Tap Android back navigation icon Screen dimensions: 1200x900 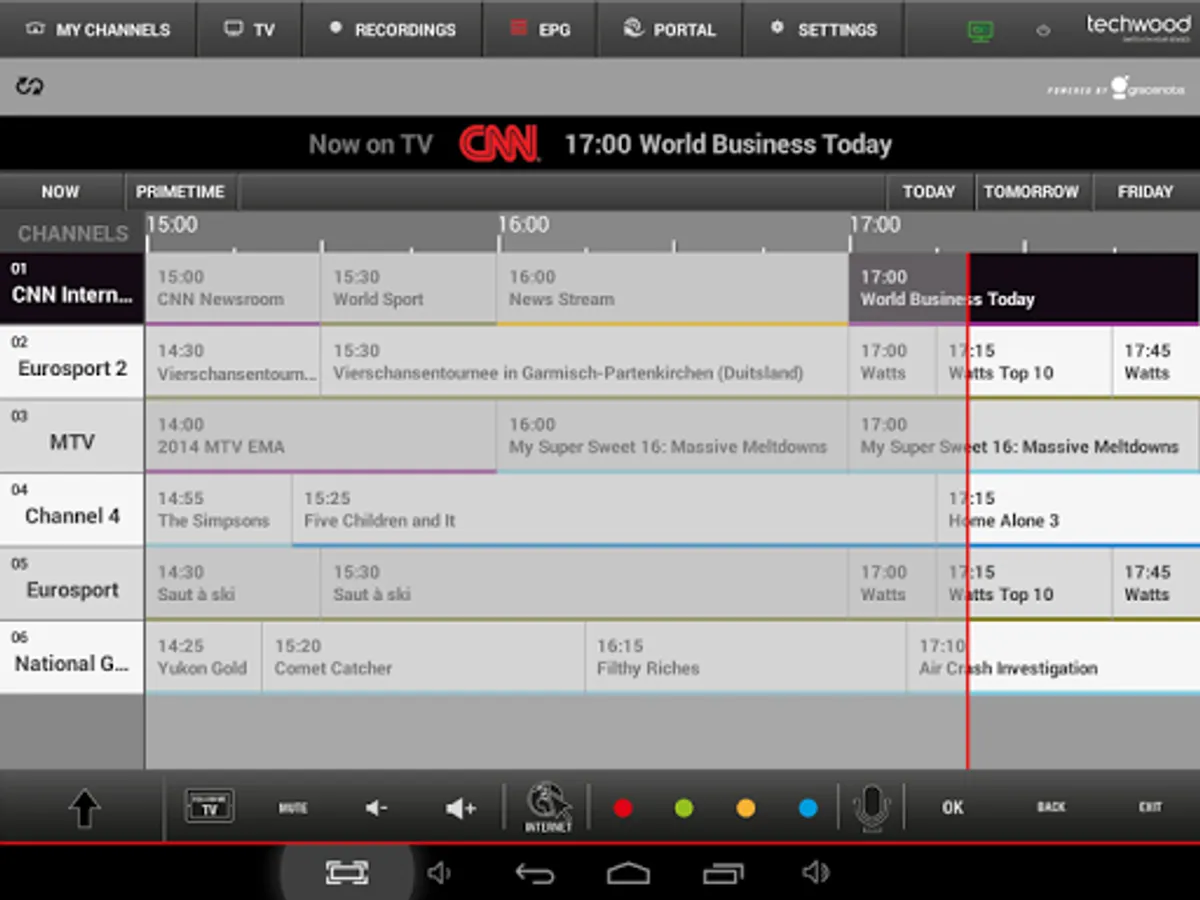(535, 875)
